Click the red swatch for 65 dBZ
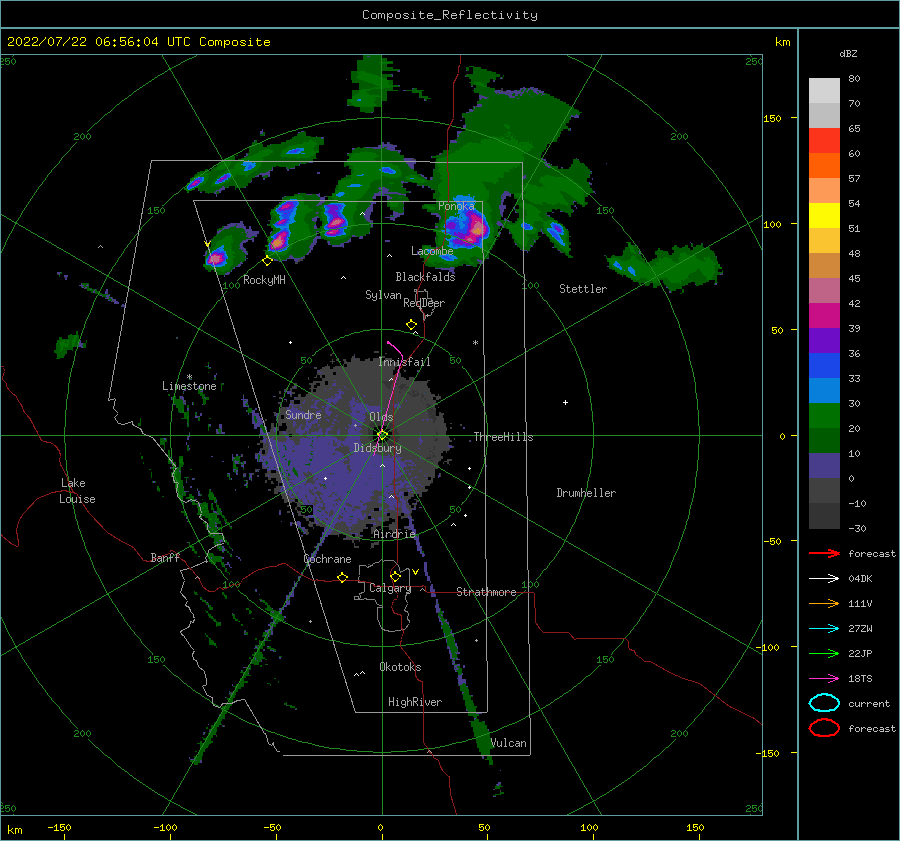The width and height of the screenshot is (900, 841). pos(824,140)
